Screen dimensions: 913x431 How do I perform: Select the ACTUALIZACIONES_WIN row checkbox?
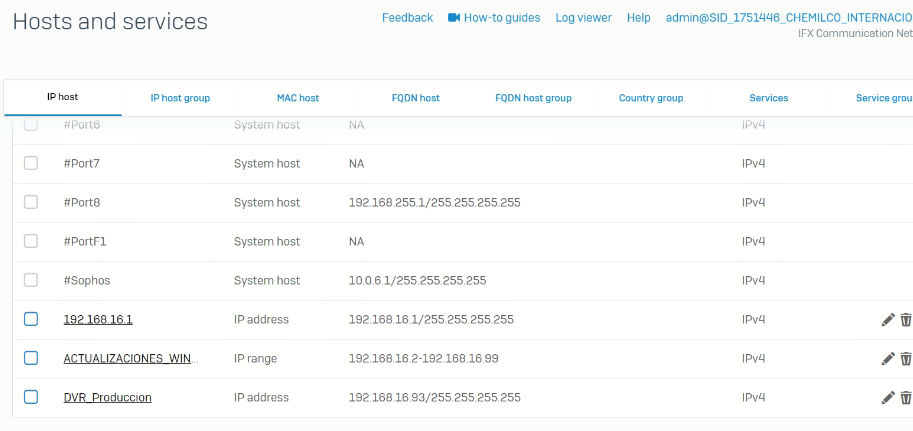click(x=31, y=358)
